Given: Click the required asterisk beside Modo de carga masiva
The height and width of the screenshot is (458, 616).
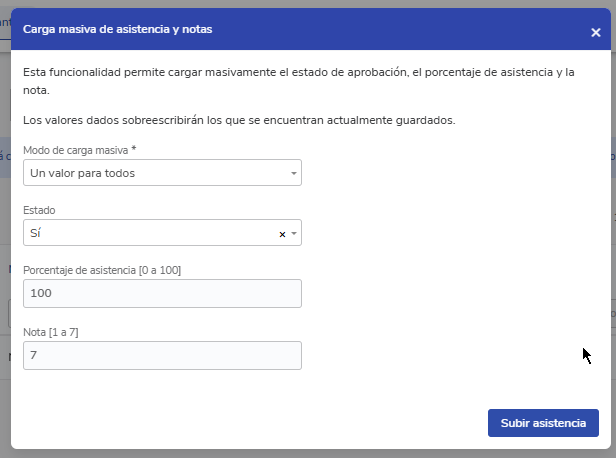Looking at the screenshot, I should point(134,149).
